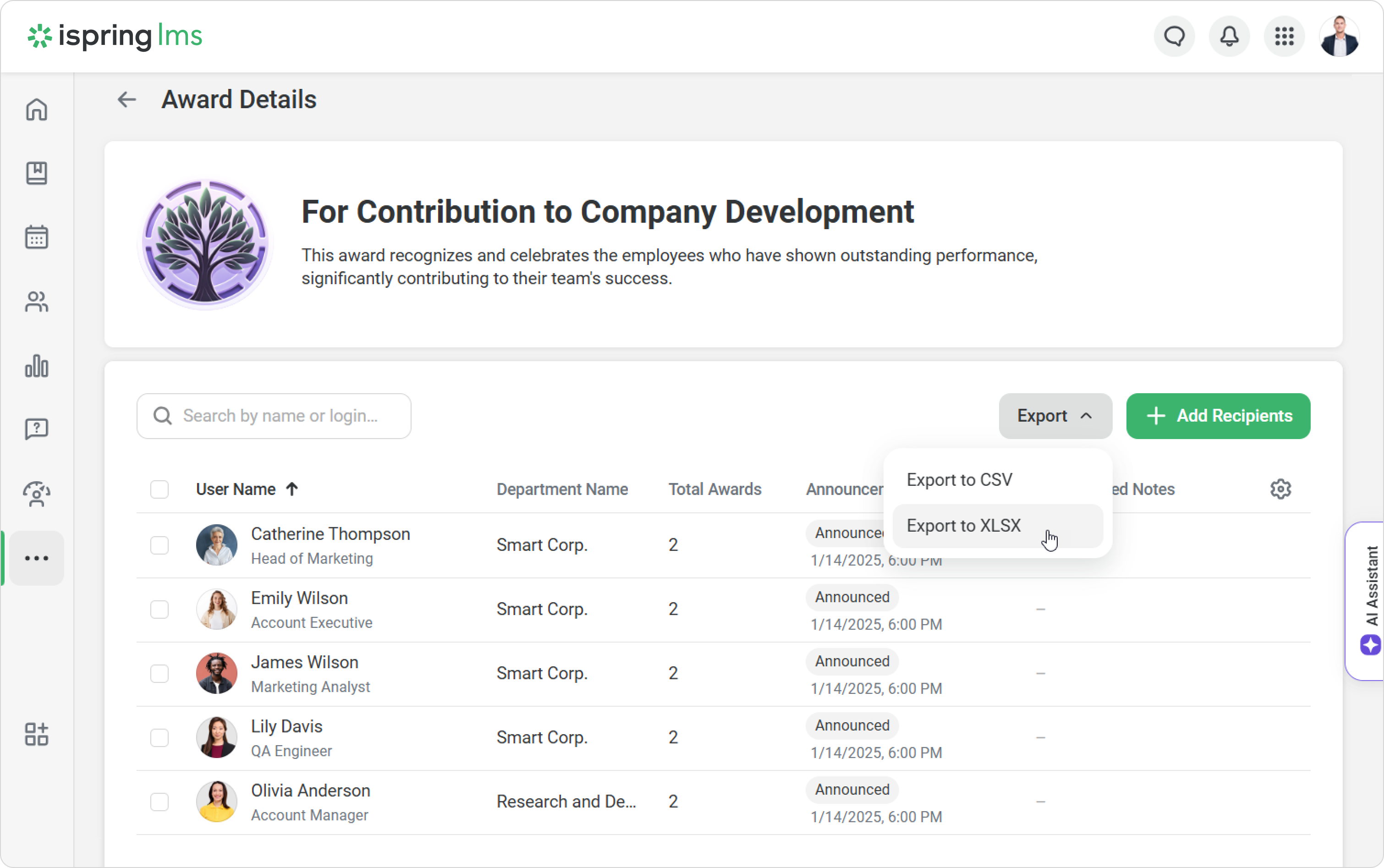The height and width of the screenshot is (868, 1384).
Task: Select Emily Wilson's row checkbox
Action: click(x=159, y=609)
